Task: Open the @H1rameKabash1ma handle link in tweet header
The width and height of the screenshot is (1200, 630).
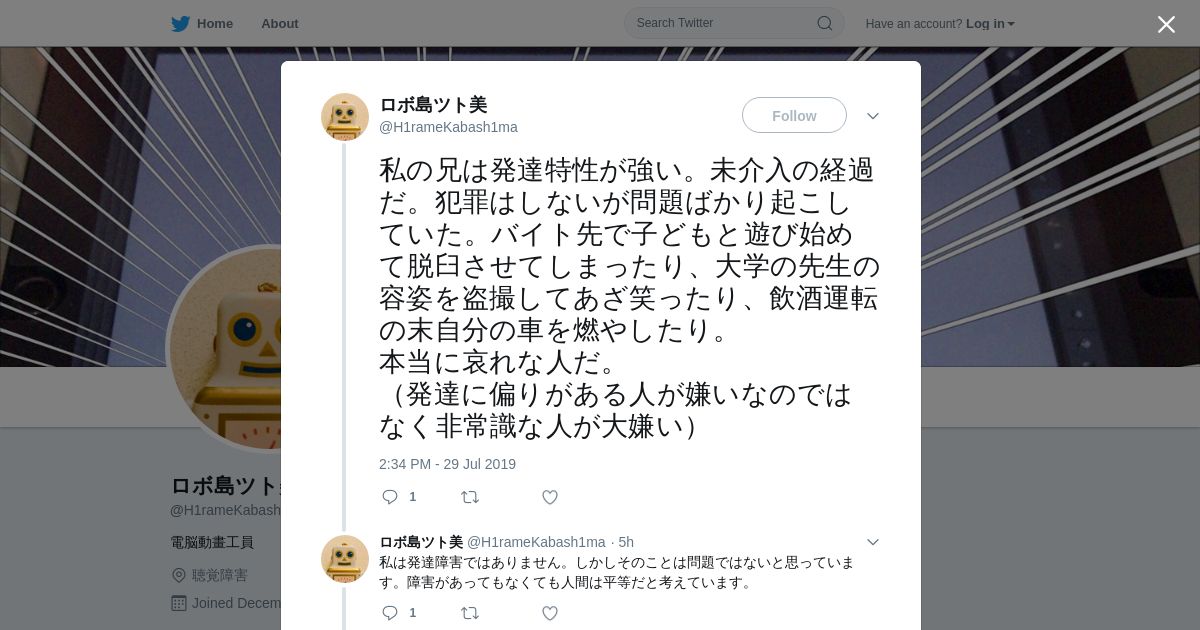Action: pos(448,127)
